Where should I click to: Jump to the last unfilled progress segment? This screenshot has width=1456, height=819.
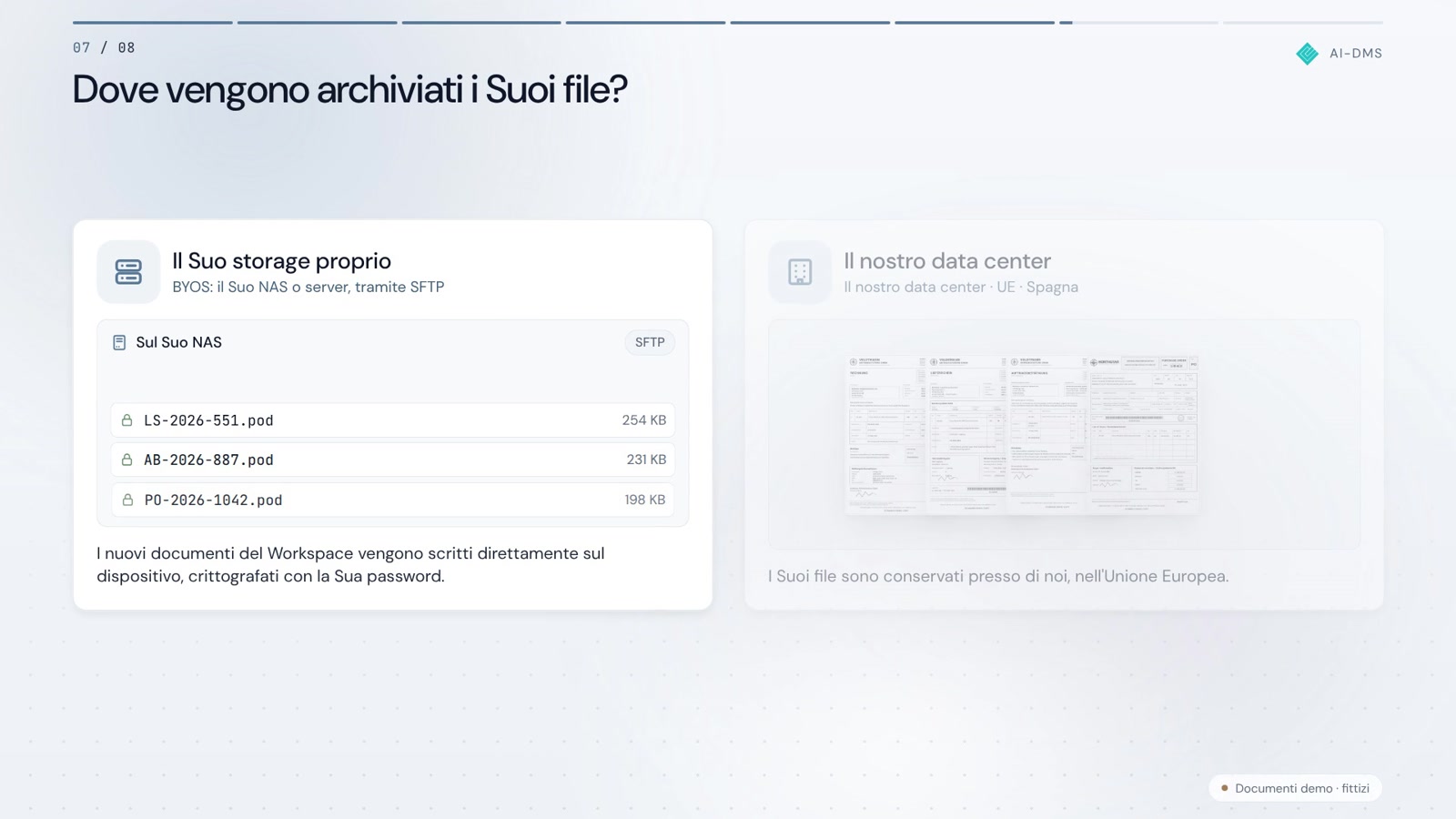coord(1303,23)
